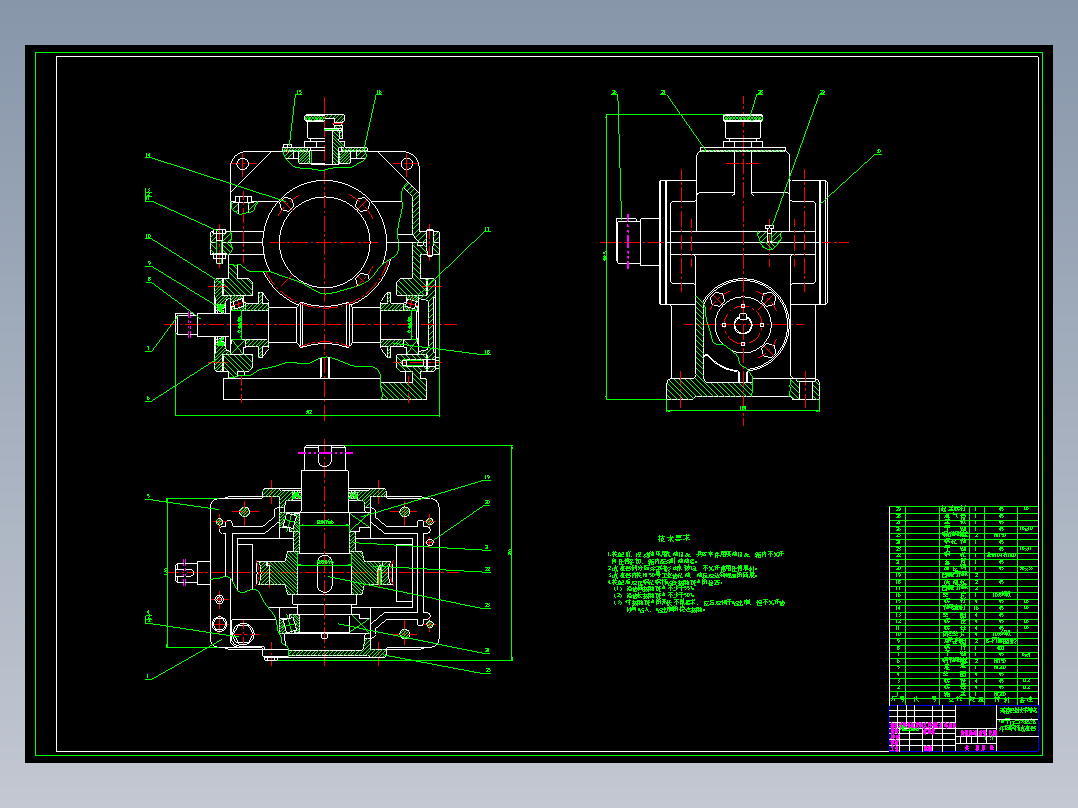Select the bottom plan sectional view
Screen dimensions: 1078x808
point(329,560)
